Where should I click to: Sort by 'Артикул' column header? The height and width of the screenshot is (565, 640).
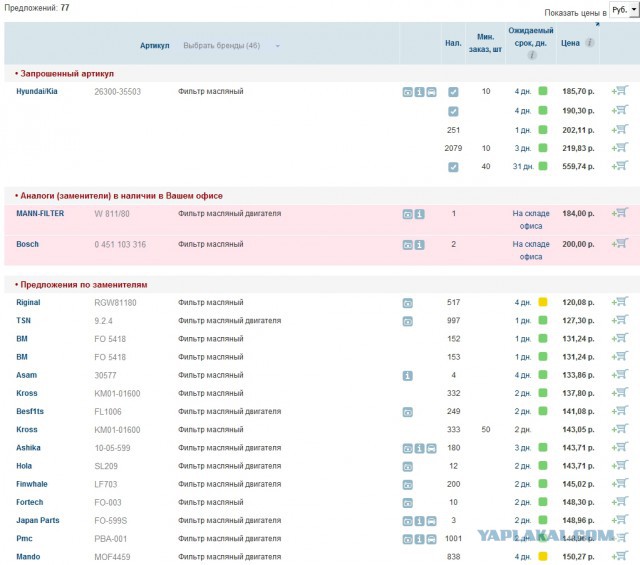click(155, 46)
